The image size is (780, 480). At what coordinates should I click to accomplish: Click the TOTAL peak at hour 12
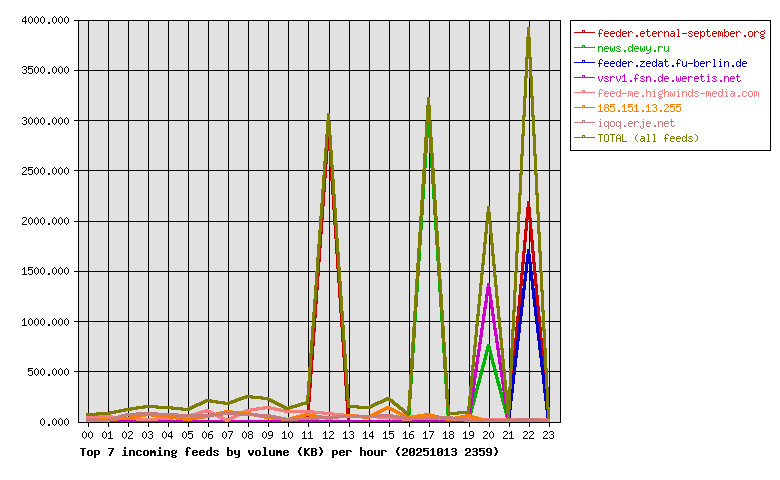click(x=328, y=115)
